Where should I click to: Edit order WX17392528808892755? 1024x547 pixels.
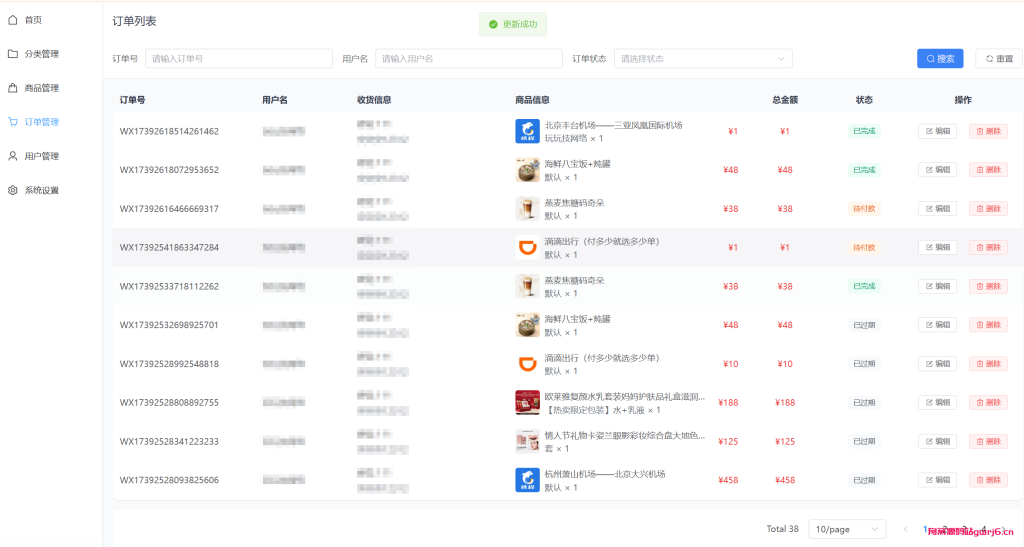click(937, 403)
